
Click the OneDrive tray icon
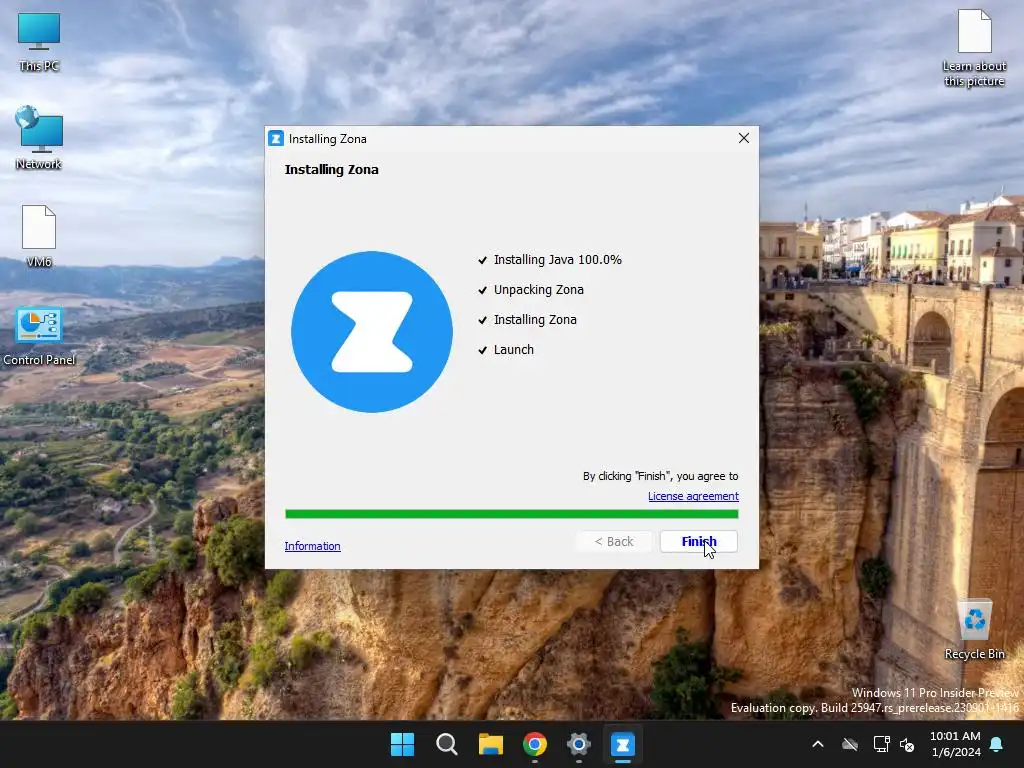coord(850,744)
